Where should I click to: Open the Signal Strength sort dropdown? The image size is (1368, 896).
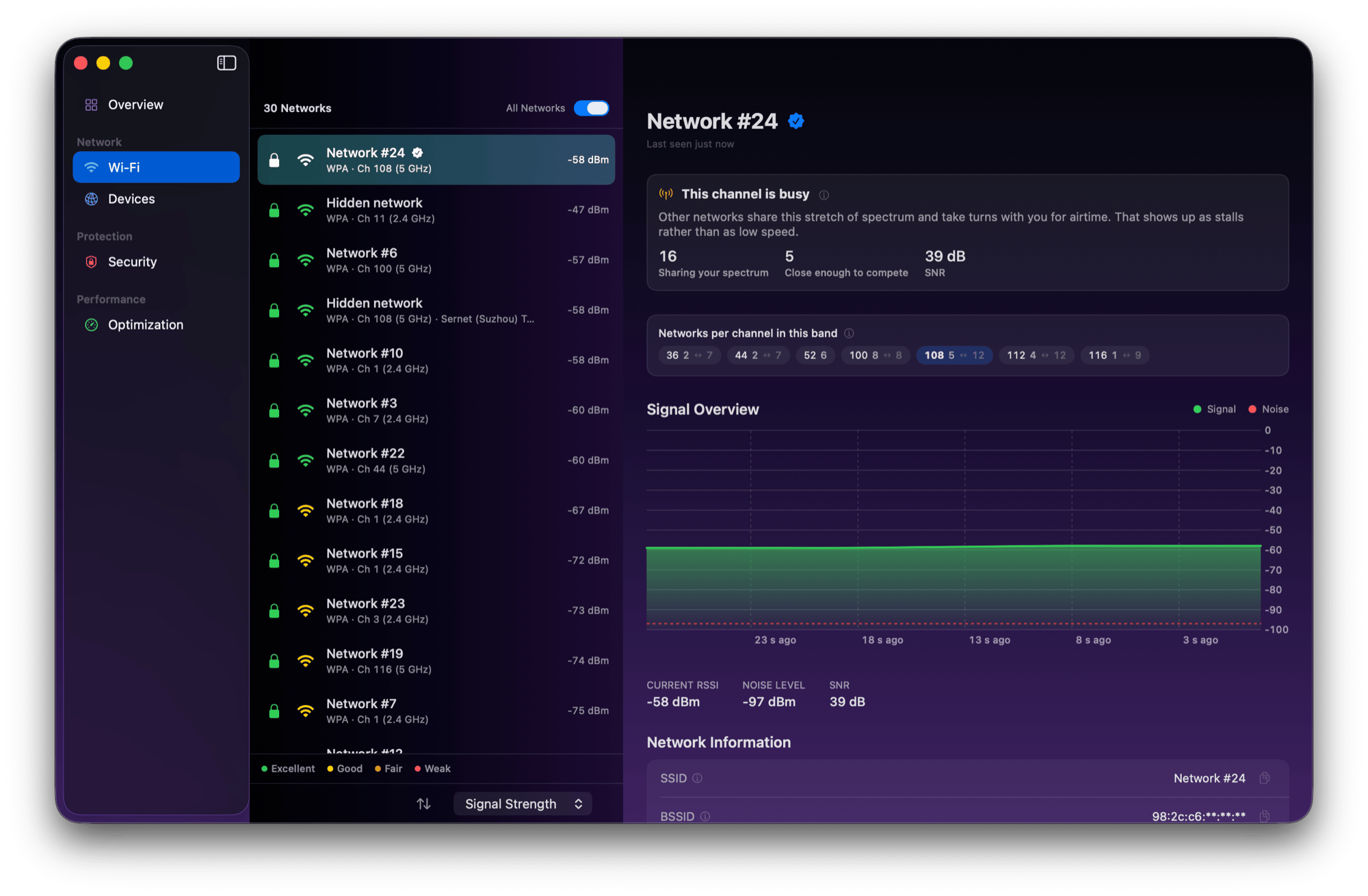523,804
